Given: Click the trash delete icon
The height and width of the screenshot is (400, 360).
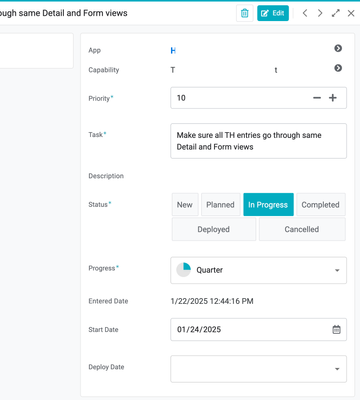Looking at the screenshot, I should click(245, 13).
